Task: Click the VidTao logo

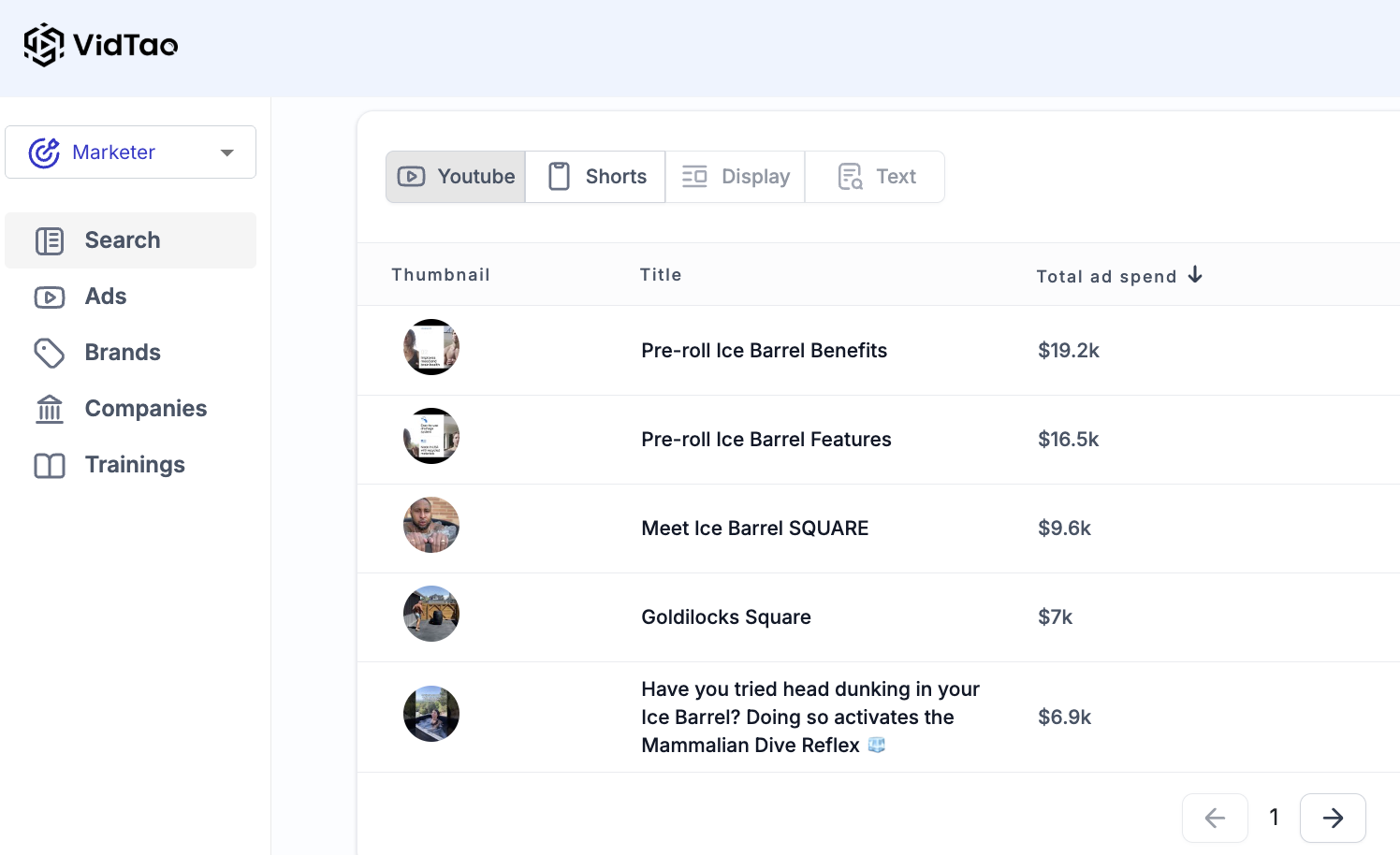Action: tap(100, 45)
